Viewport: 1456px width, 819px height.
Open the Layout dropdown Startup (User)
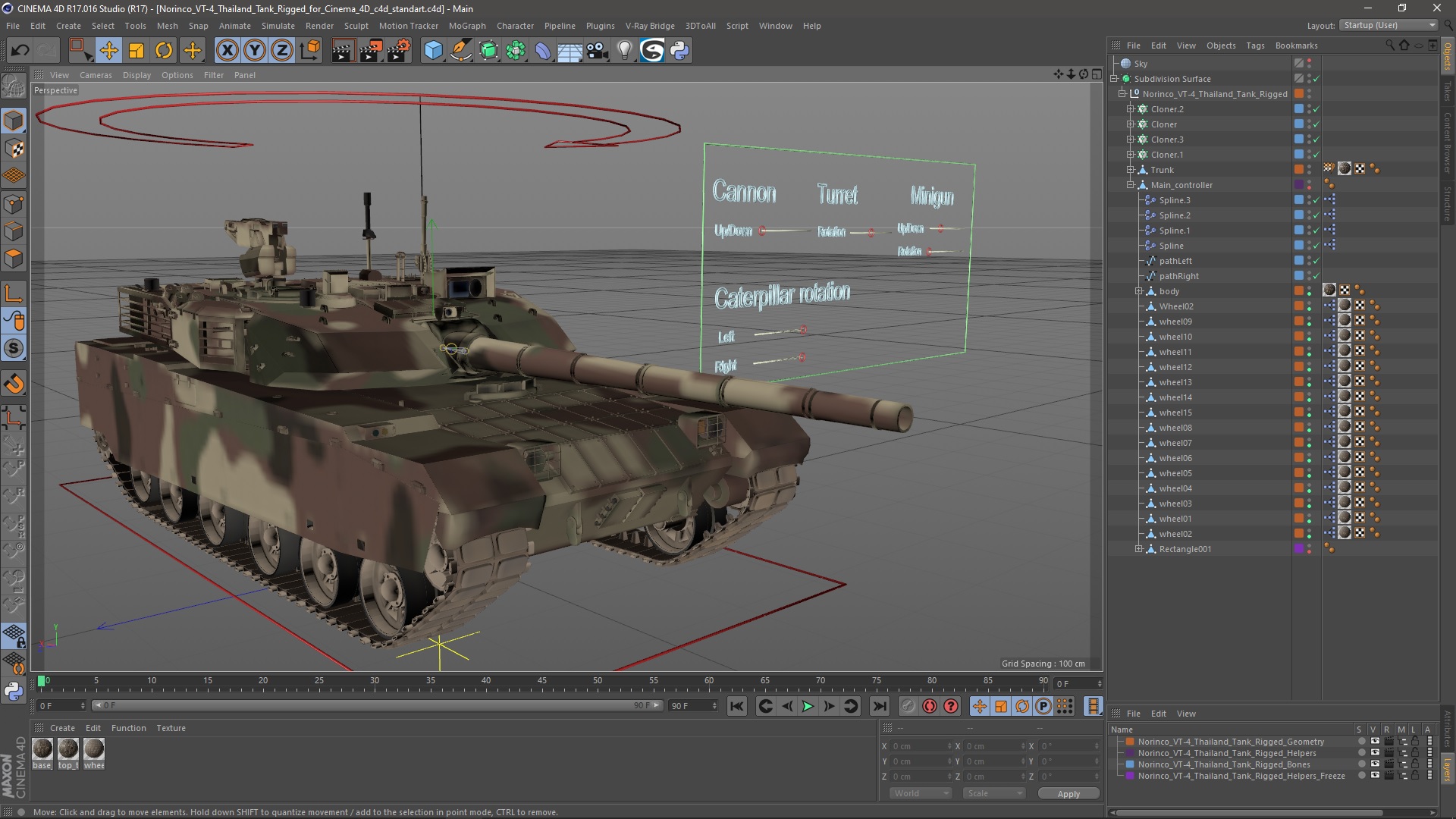(1389, 25)
